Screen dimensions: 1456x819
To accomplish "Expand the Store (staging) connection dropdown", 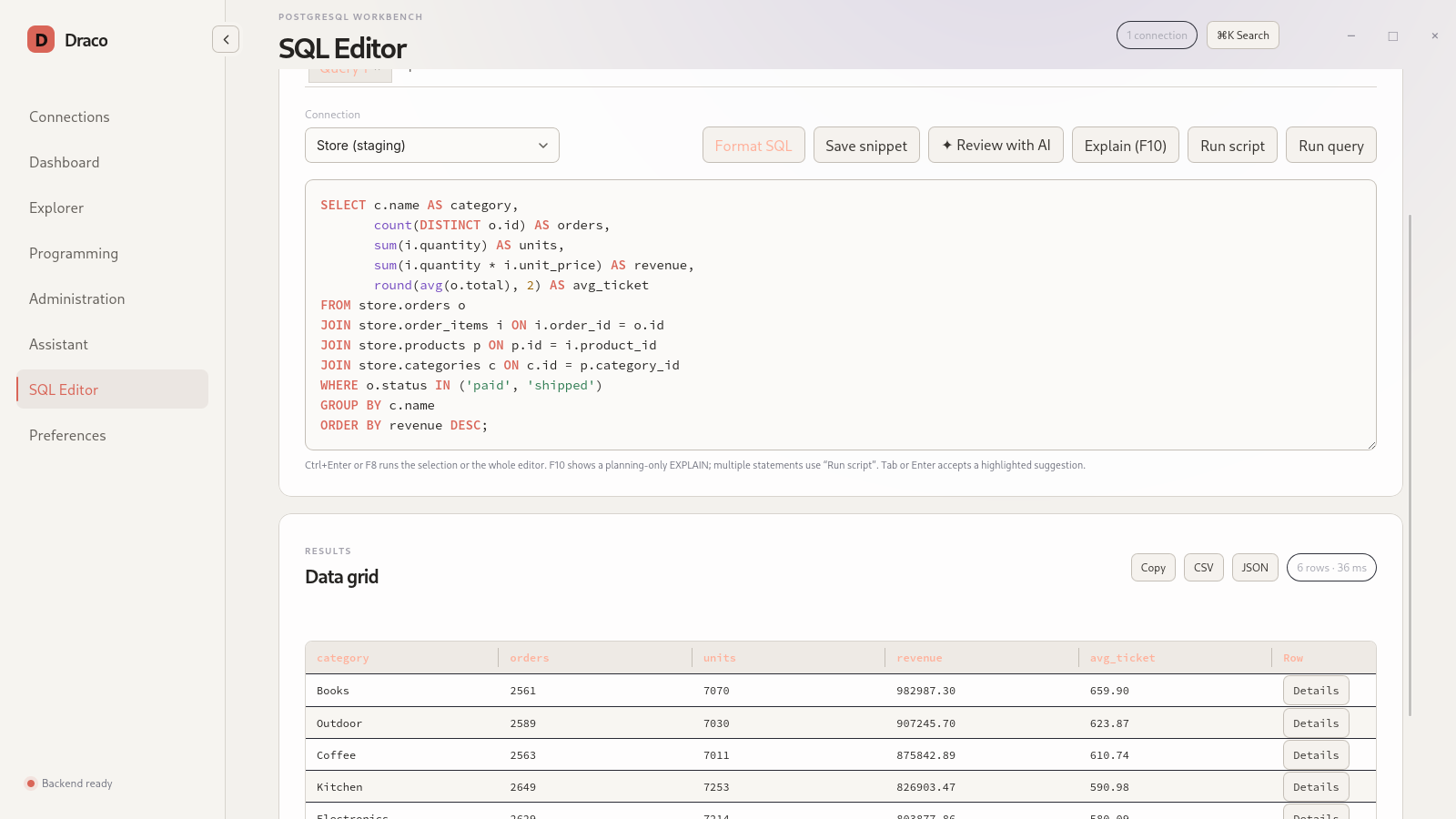I will pyautogui.click(x=432, y=146).
